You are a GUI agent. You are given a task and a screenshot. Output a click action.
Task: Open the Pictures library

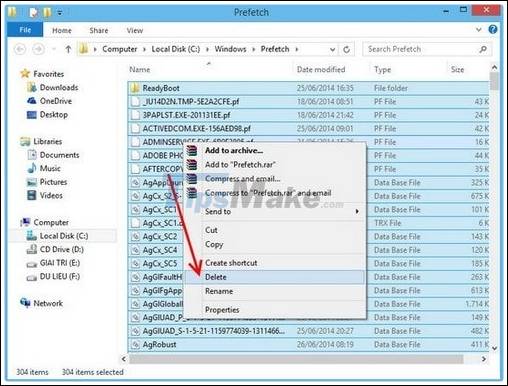(53, 182)
